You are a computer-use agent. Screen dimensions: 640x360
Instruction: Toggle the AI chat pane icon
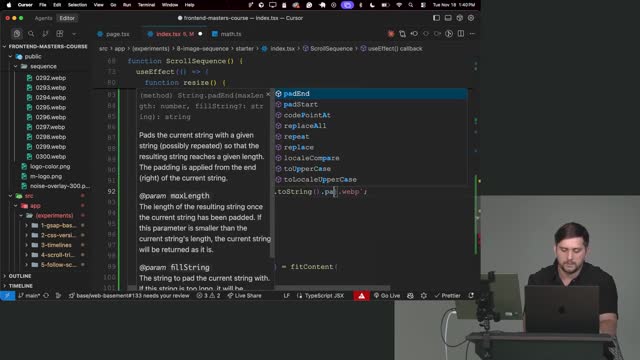pos(460,18)
